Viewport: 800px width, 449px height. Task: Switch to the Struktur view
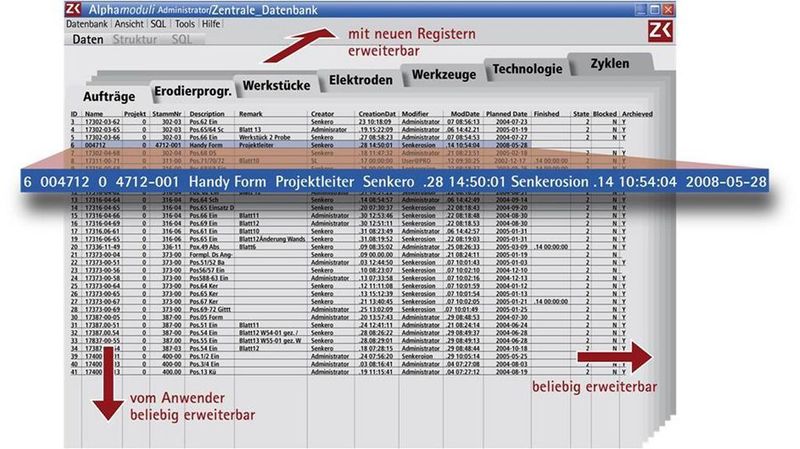pyautogui.click(x=135, y=39)
